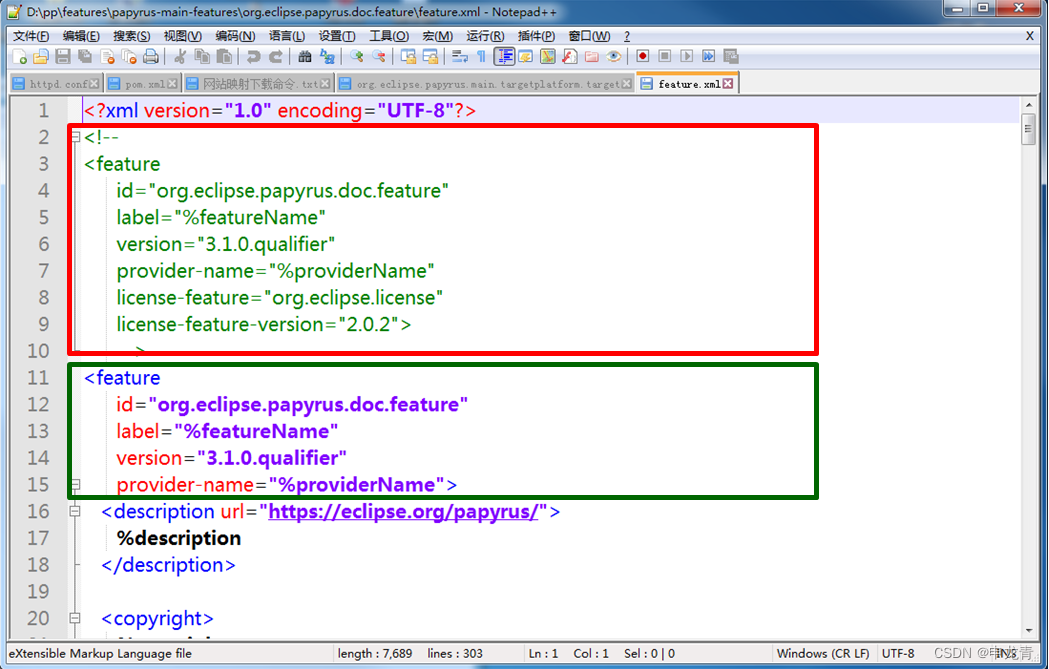
Task: Collapse the description block fold marker
Action: 75,511
